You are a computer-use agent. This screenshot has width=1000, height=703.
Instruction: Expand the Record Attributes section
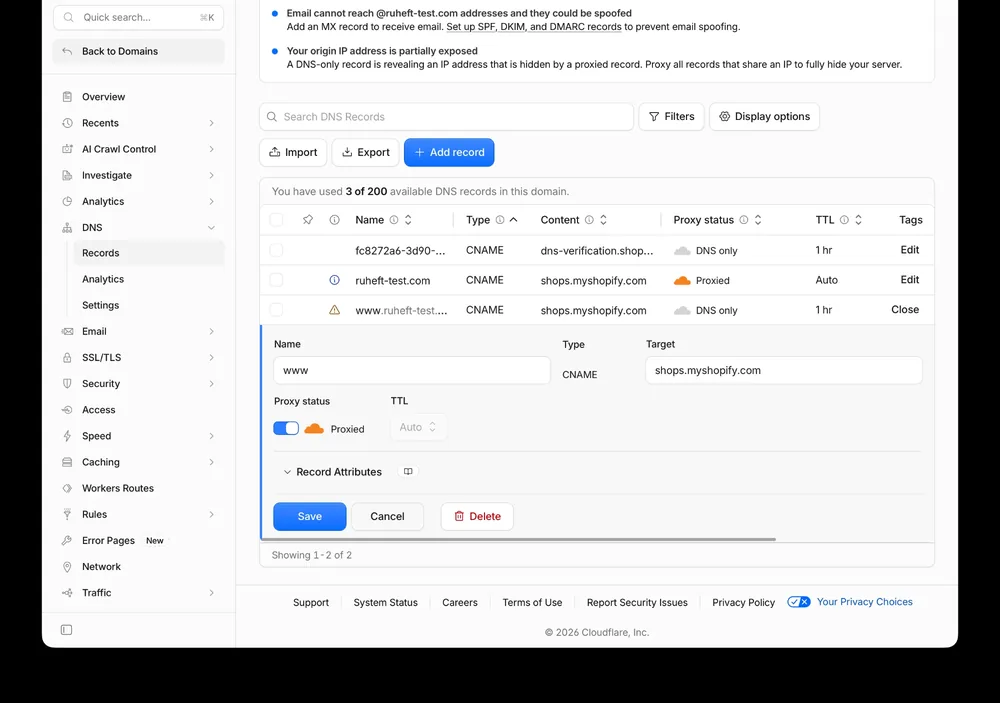click(x=332, y=472)
